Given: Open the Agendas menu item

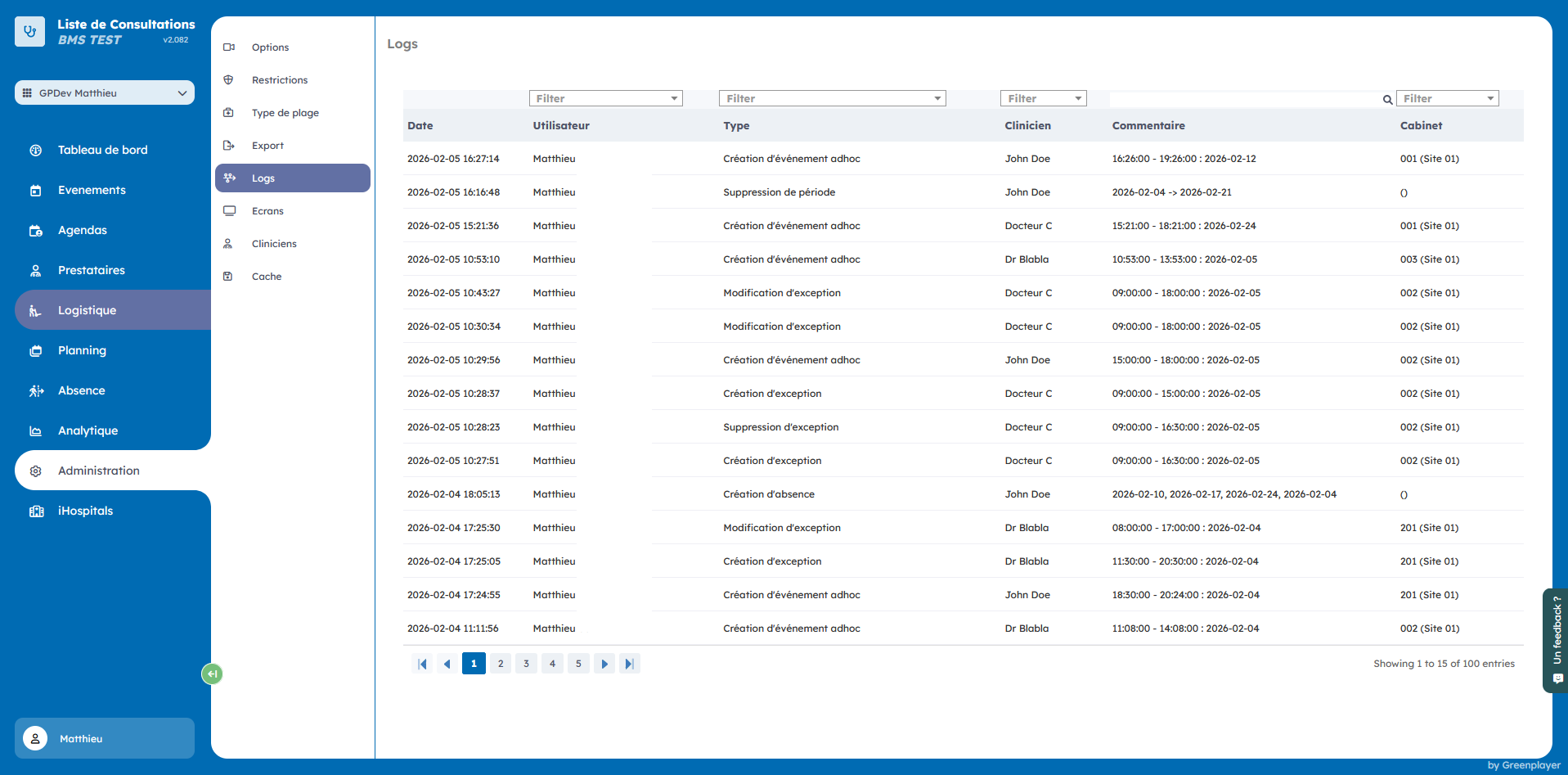Looking at the screenshot, I should (83, 230).
